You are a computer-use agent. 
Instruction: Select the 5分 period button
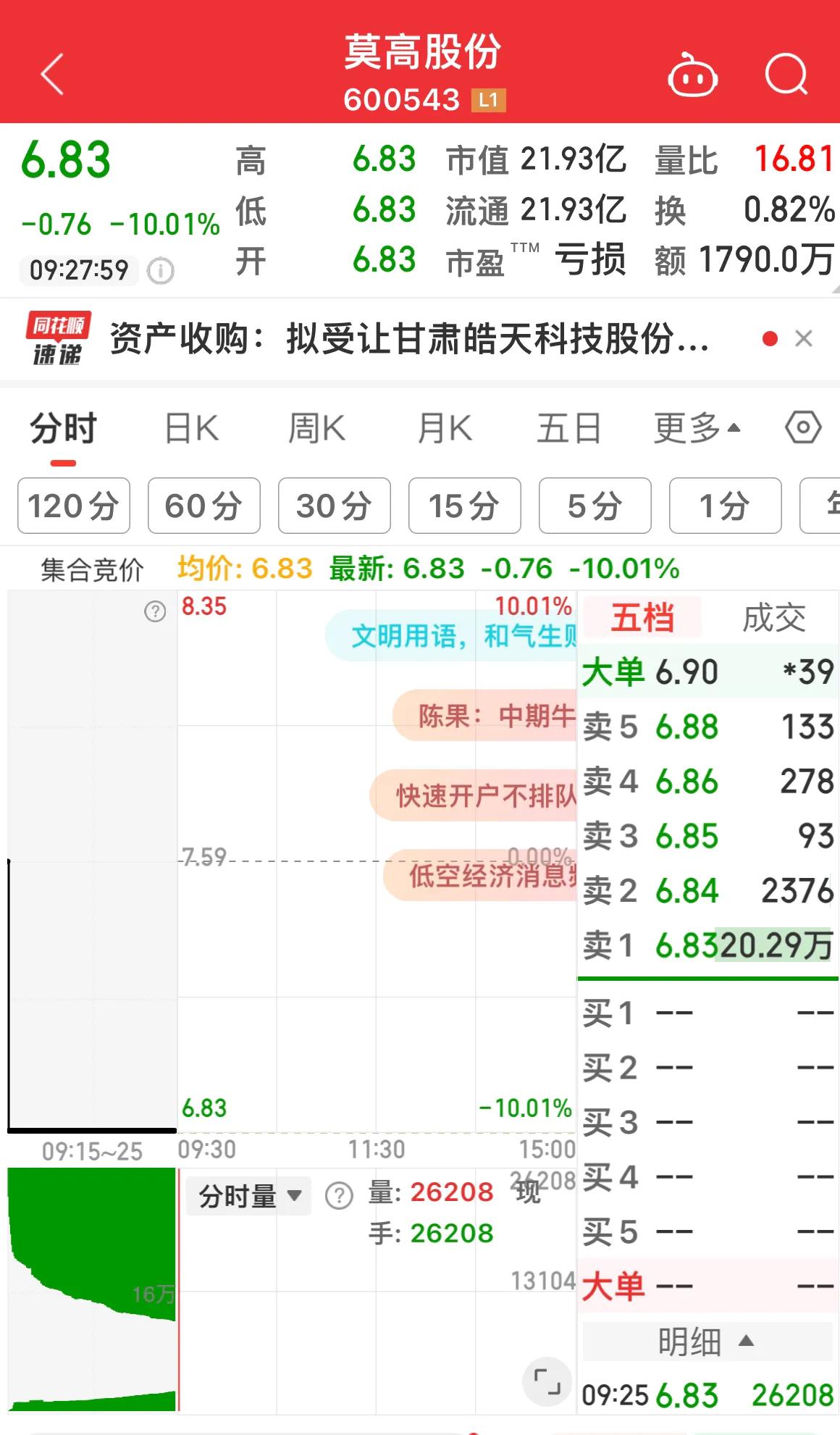[595, 506]
